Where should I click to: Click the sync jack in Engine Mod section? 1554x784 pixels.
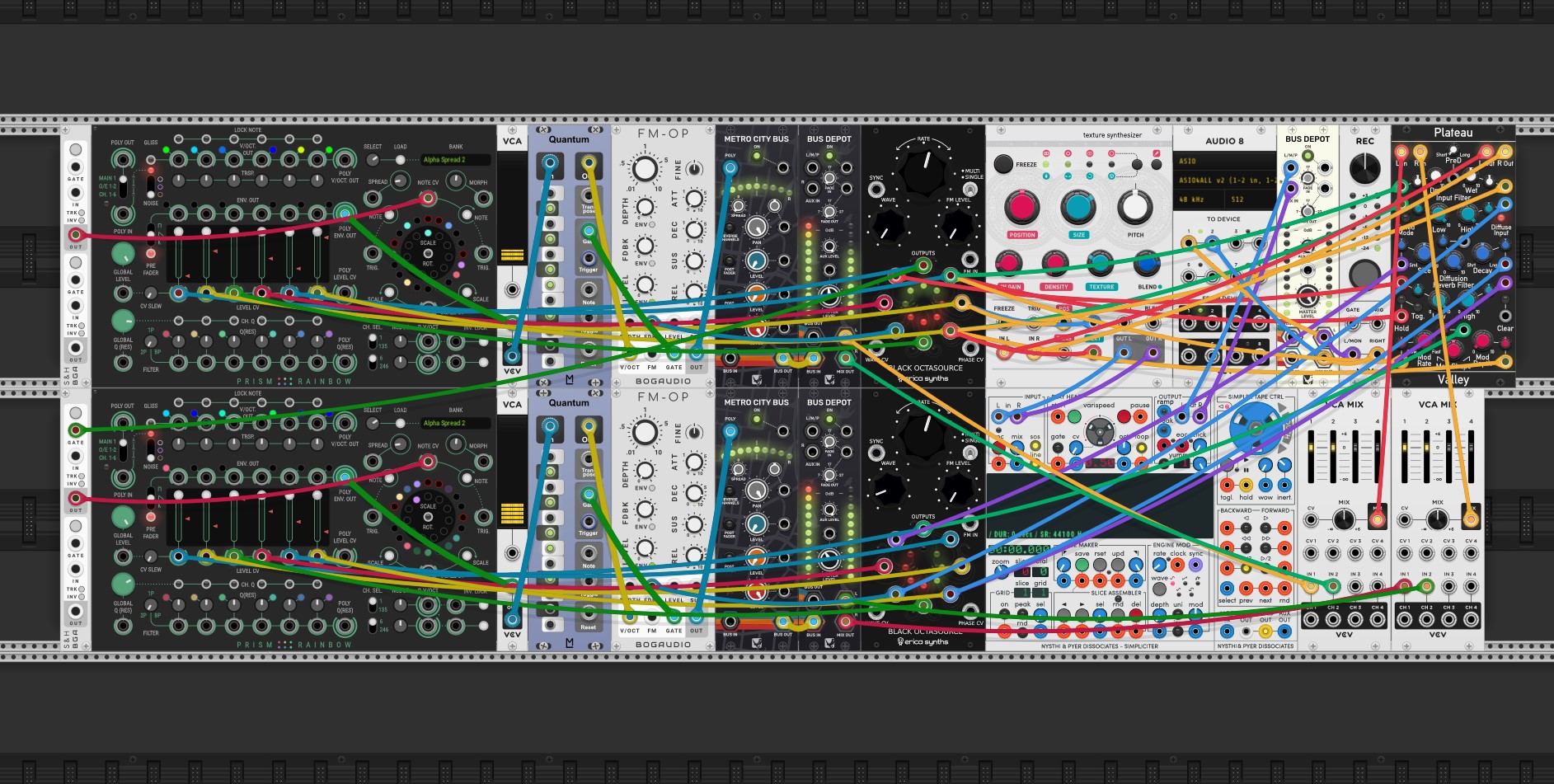[1196, 566]
